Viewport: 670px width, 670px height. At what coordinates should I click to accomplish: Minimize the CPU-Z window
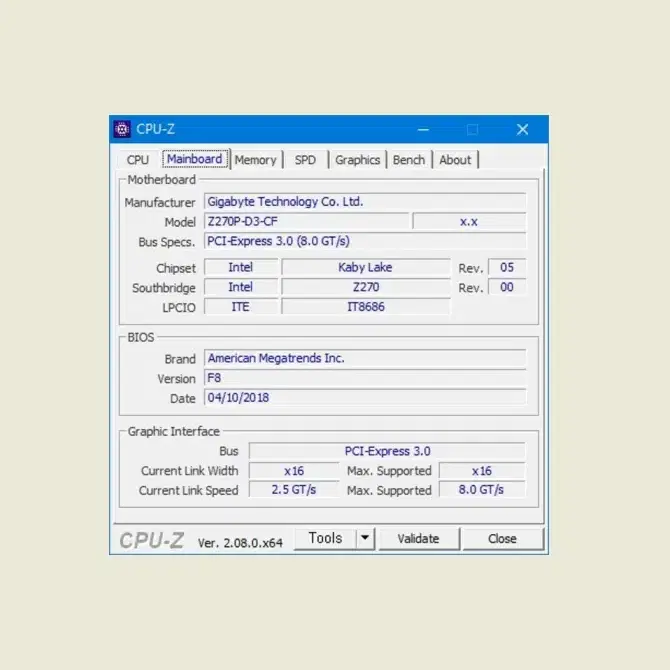click(x=423, y=129)
